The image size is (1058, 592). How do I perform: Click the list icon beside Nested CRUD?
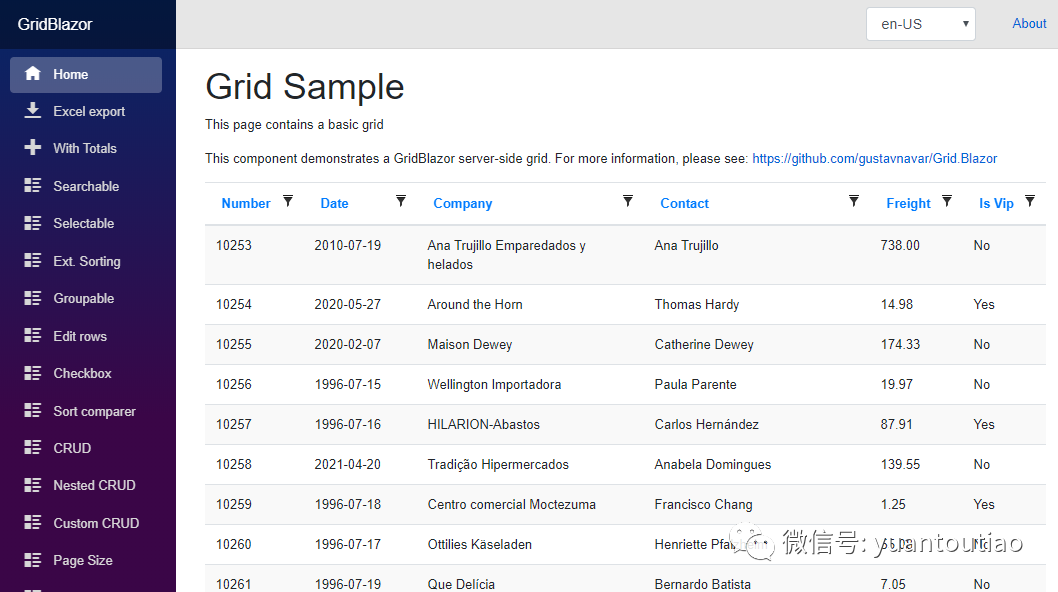[32, 485]
